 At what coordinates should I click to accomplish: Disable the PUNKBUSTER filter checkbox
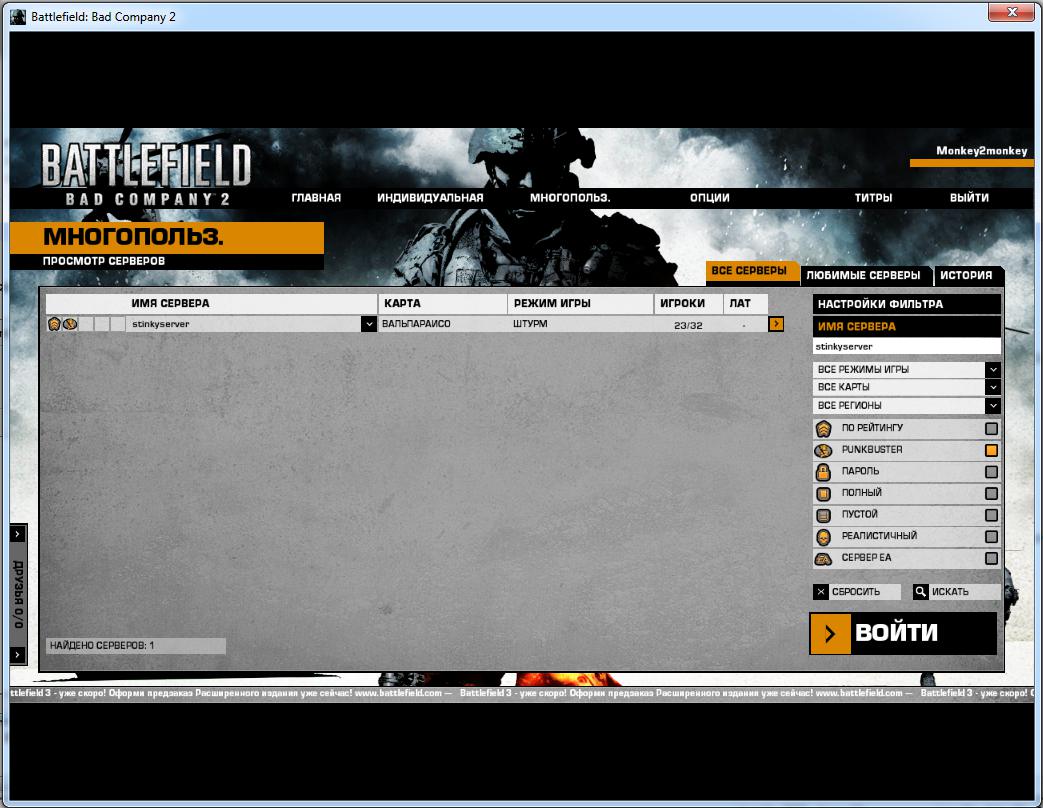click(991, 451)
